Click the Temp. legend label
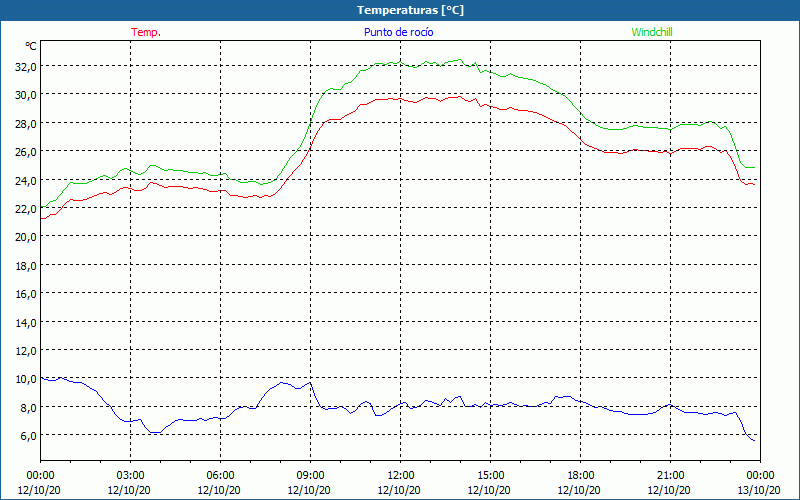The width and height of the screenshot is (800, 500). (146, 32)
